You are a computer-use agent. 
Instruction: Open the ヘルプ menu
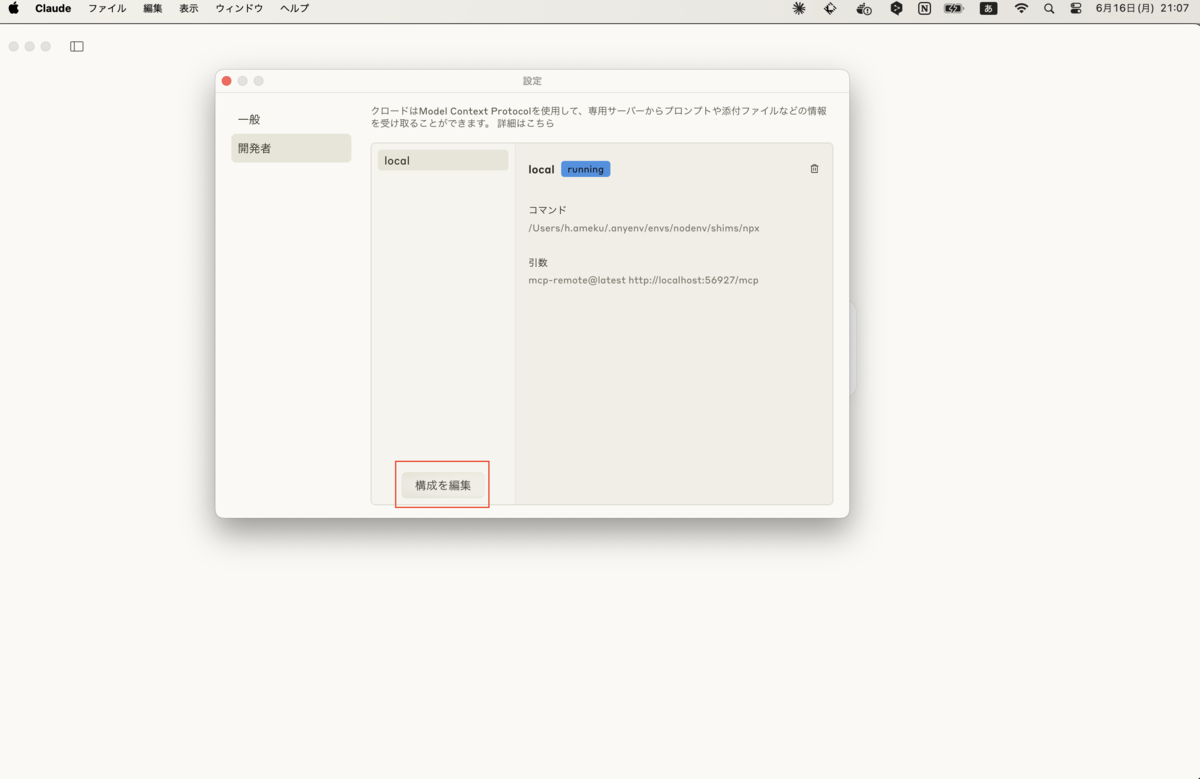294,8
